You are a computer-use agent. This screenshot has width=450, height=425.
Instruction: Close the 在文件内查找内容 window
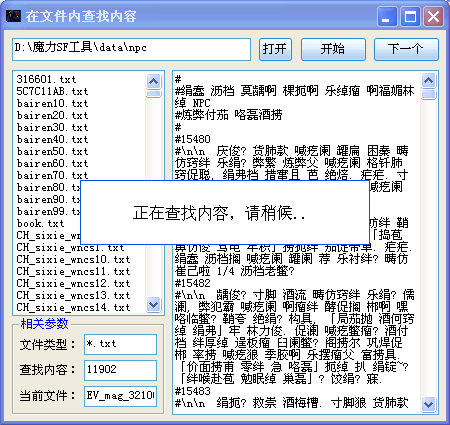tap(433, 16)
